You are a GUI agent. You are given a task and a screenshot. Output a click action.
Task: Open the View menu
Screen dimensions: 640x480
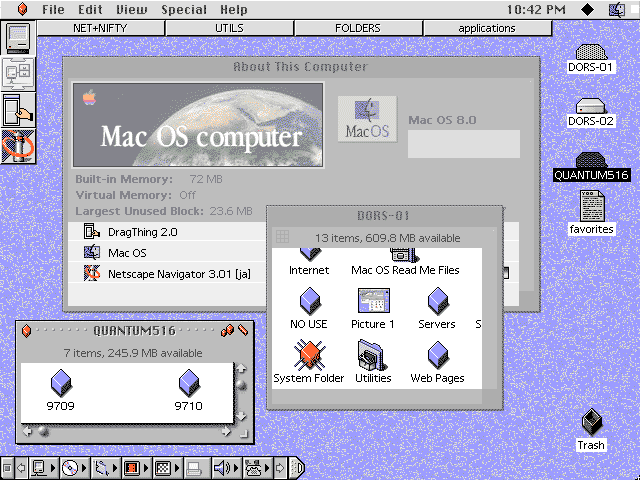click(x=133, y=9)
